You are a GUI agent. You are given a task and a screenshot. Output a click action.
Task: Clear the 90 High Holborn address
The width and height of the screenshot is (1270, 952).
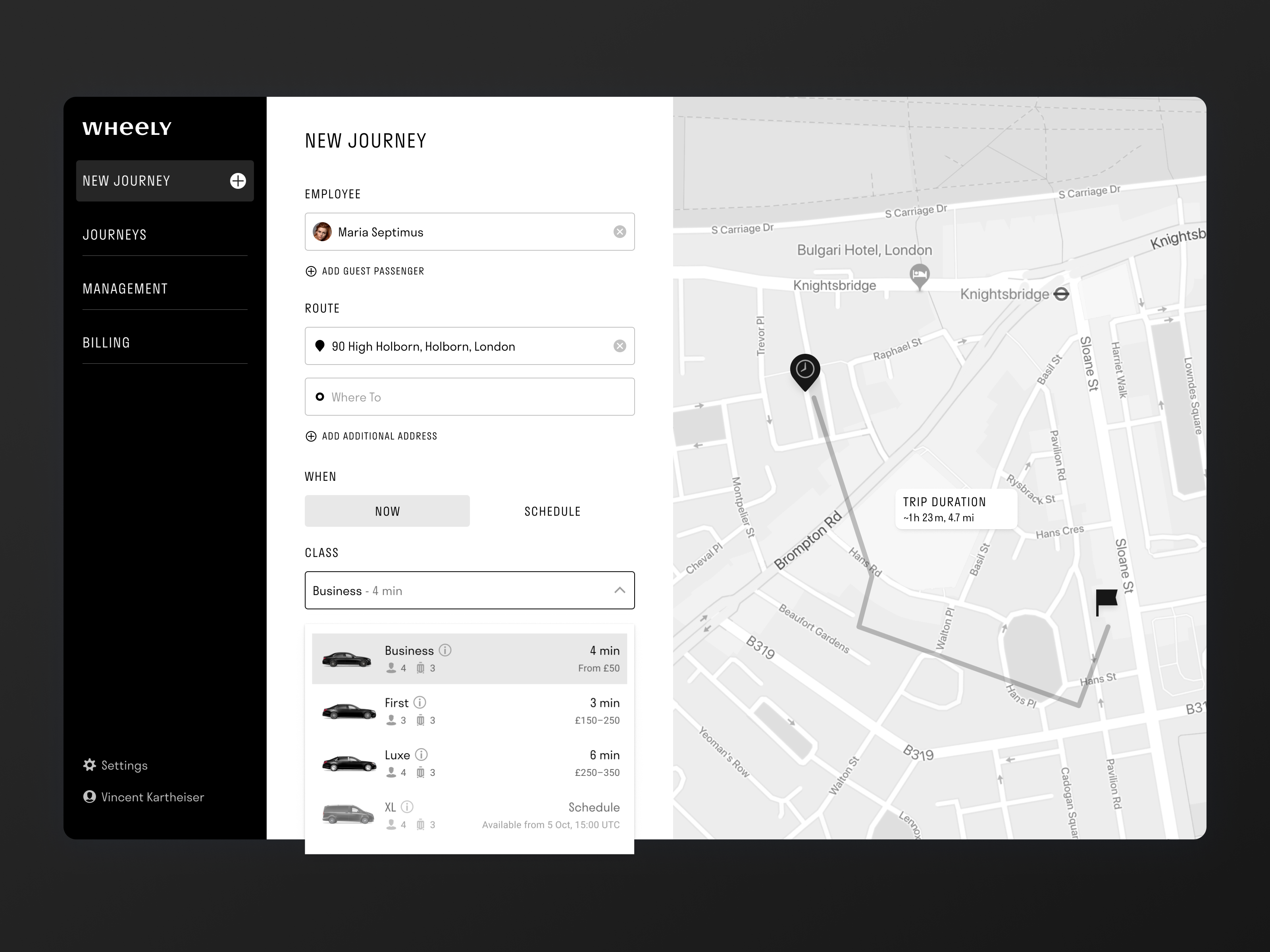tap(620, 346)
